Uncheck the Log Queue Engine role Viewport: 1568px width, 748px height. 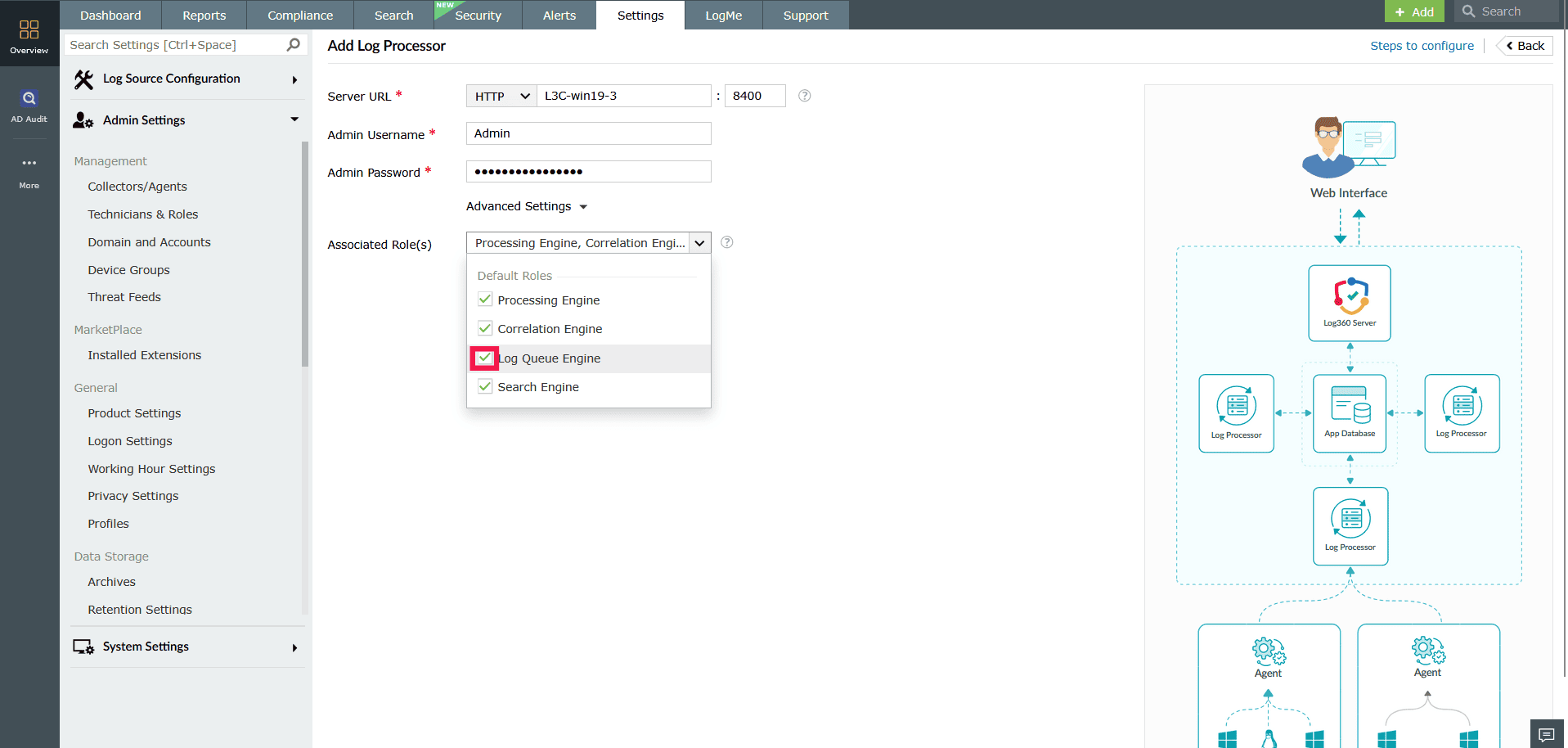coord(485,358)
